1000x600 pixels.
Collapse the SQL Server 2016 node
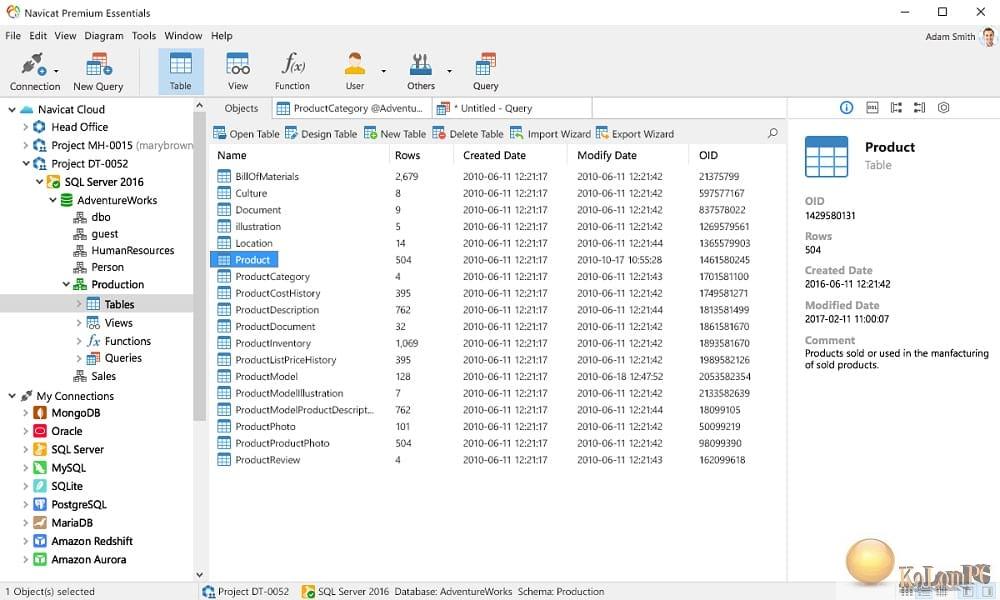39,182
